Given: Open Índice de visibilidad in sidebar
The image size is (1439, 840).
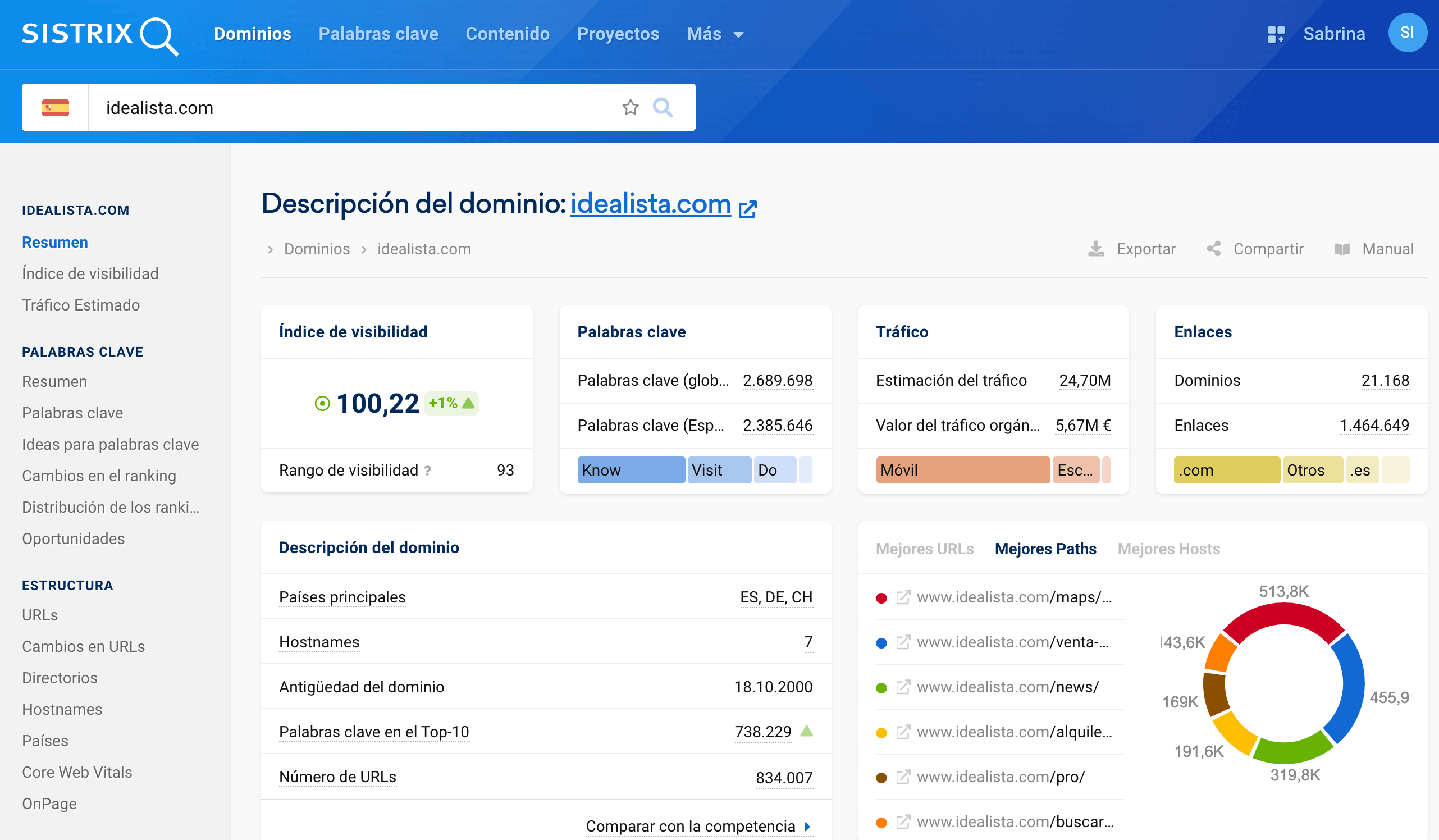Looking at the screenshot, I should pos(90,273).
